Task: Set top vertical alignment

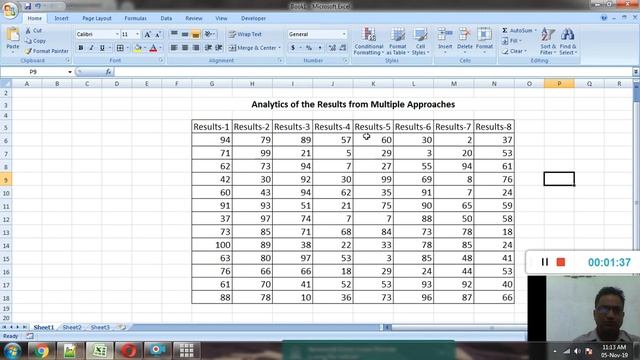Action: (x=174, y=34)
